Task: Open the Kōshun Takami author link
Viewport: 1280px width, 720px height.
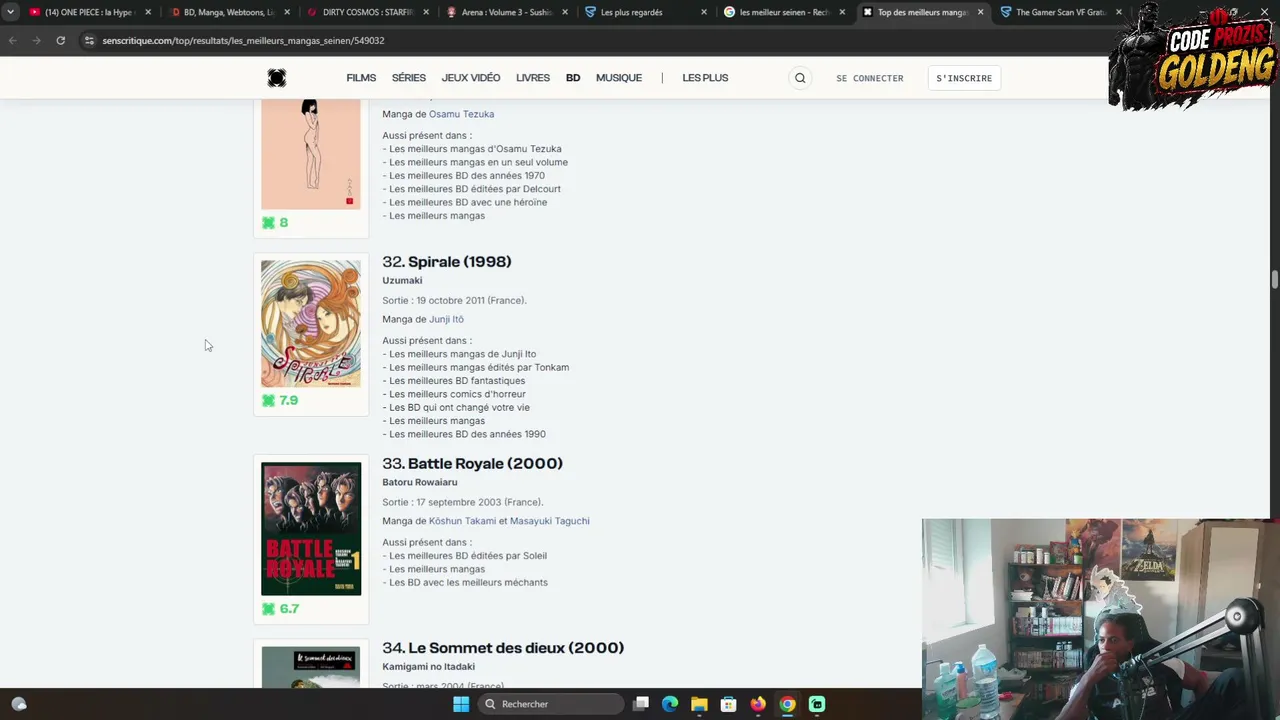Action: (x=462, y=521)
